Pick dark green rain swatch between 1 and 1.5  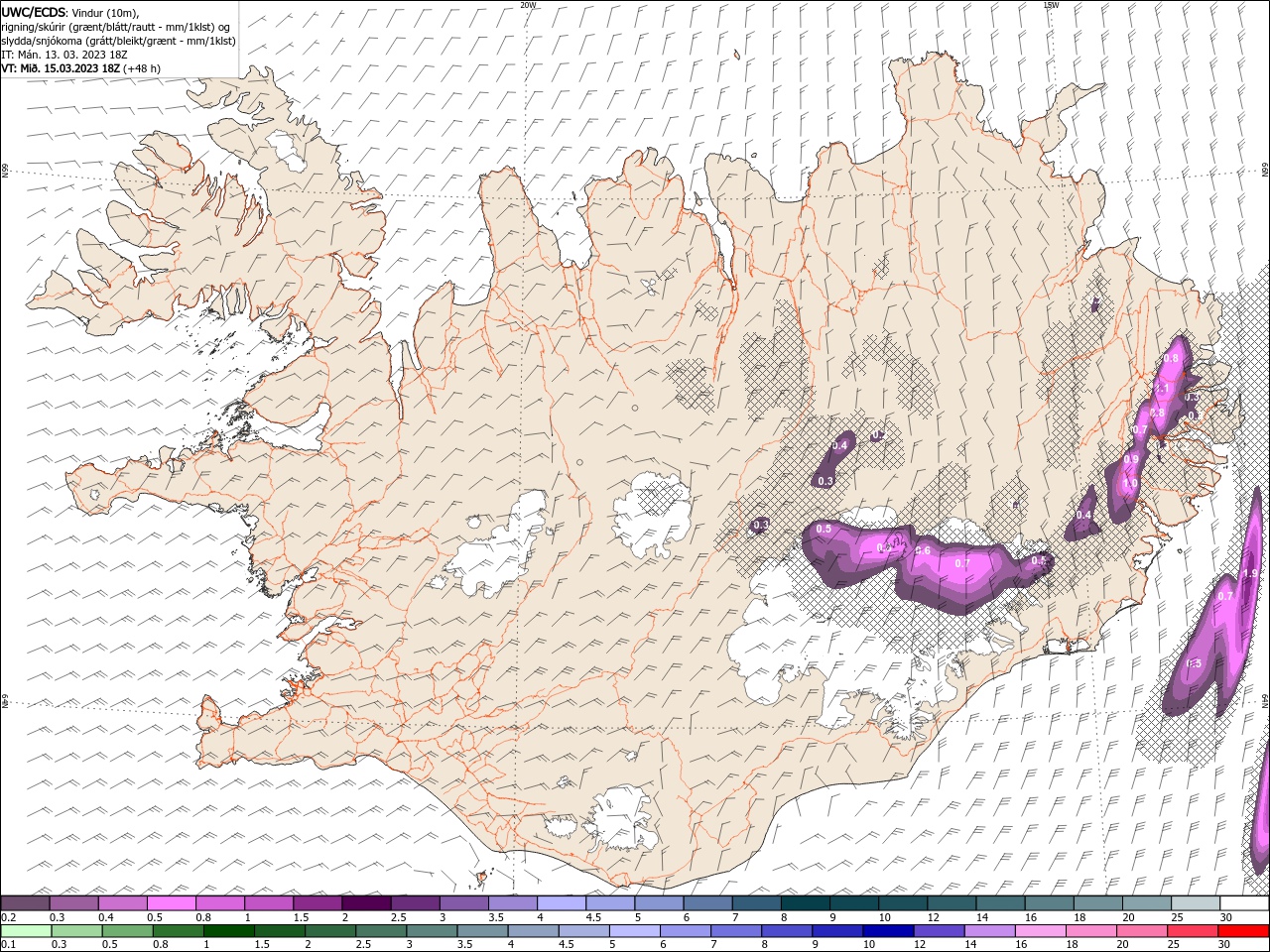[228, 931]
